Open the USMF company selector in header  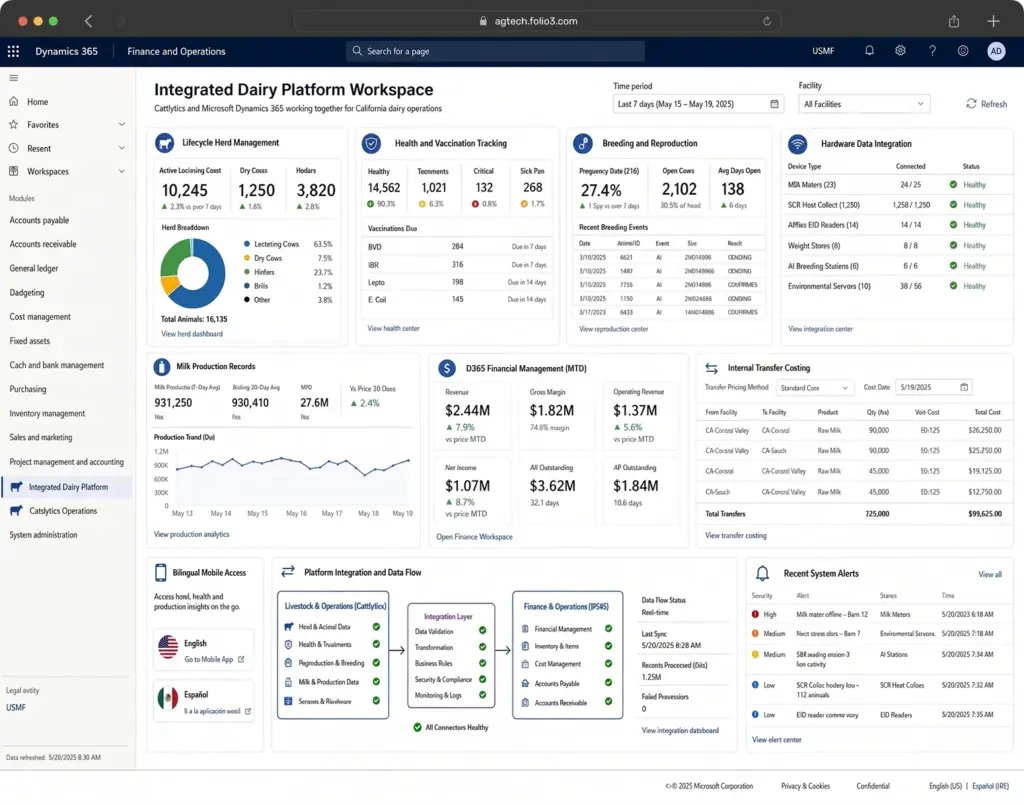coord(823,51)
